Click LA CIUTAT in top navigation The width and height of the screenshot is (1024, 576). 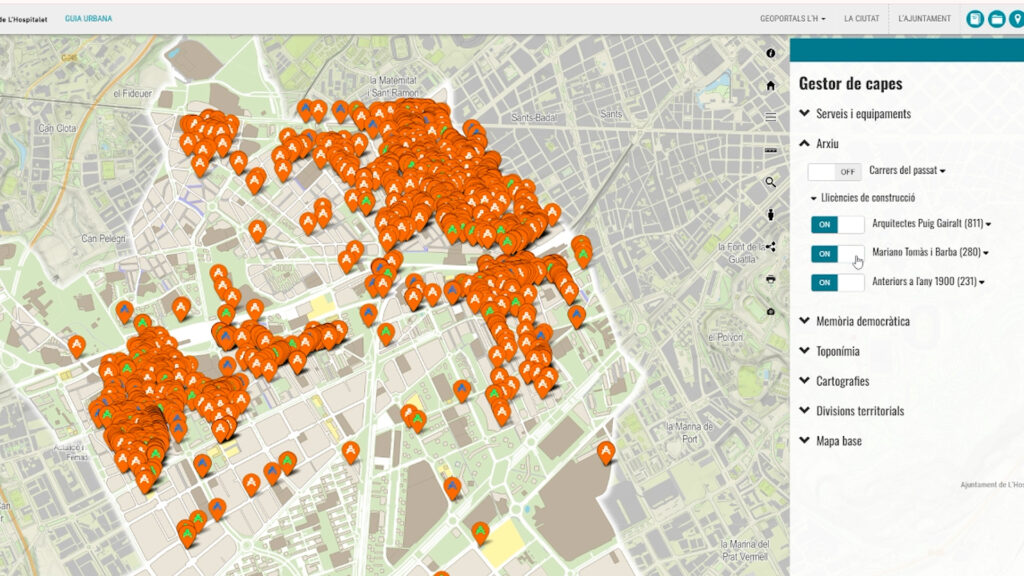(x=861, y=19)
